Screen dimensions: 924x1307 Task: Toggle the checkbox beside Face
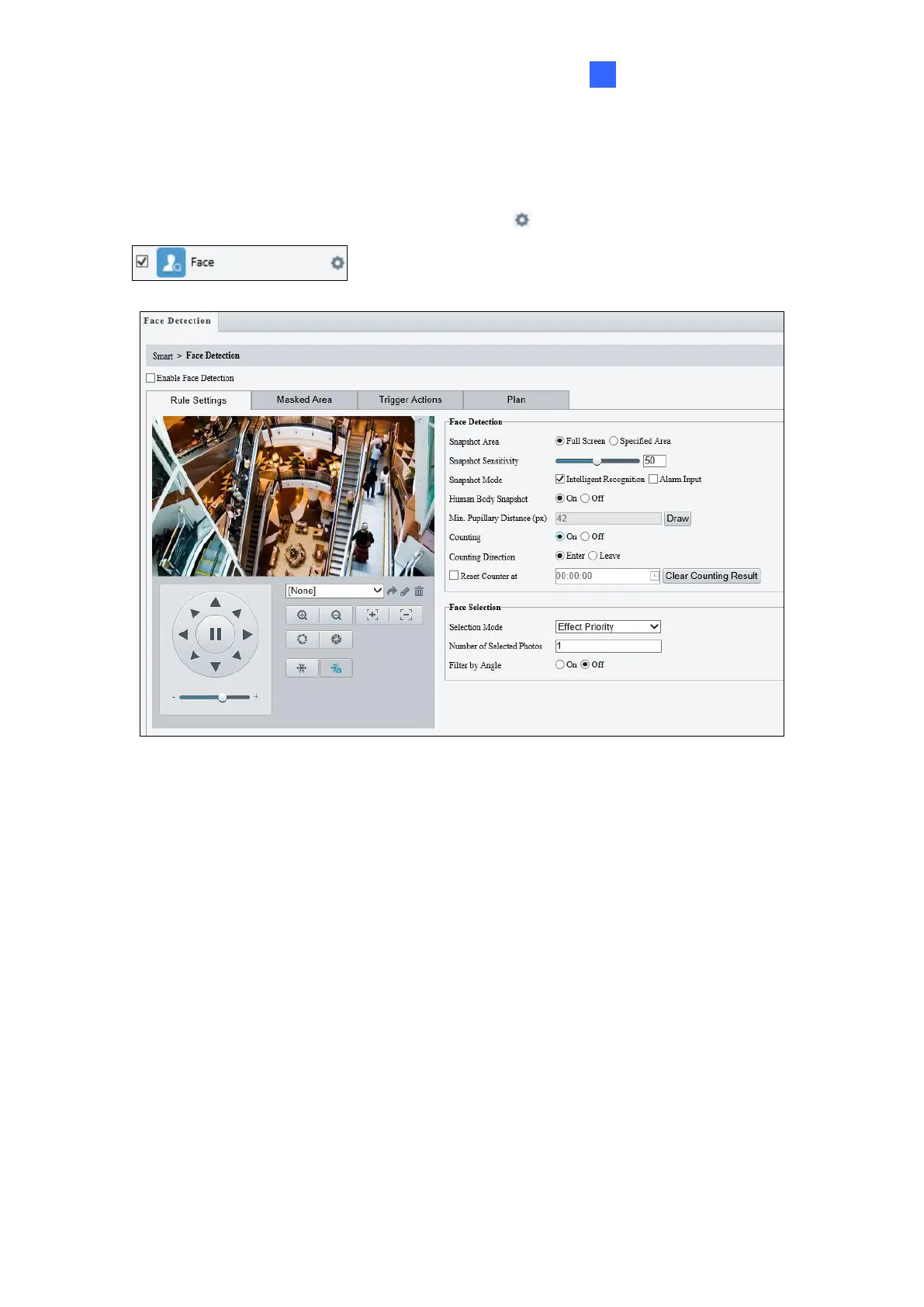tap(142, 262)
